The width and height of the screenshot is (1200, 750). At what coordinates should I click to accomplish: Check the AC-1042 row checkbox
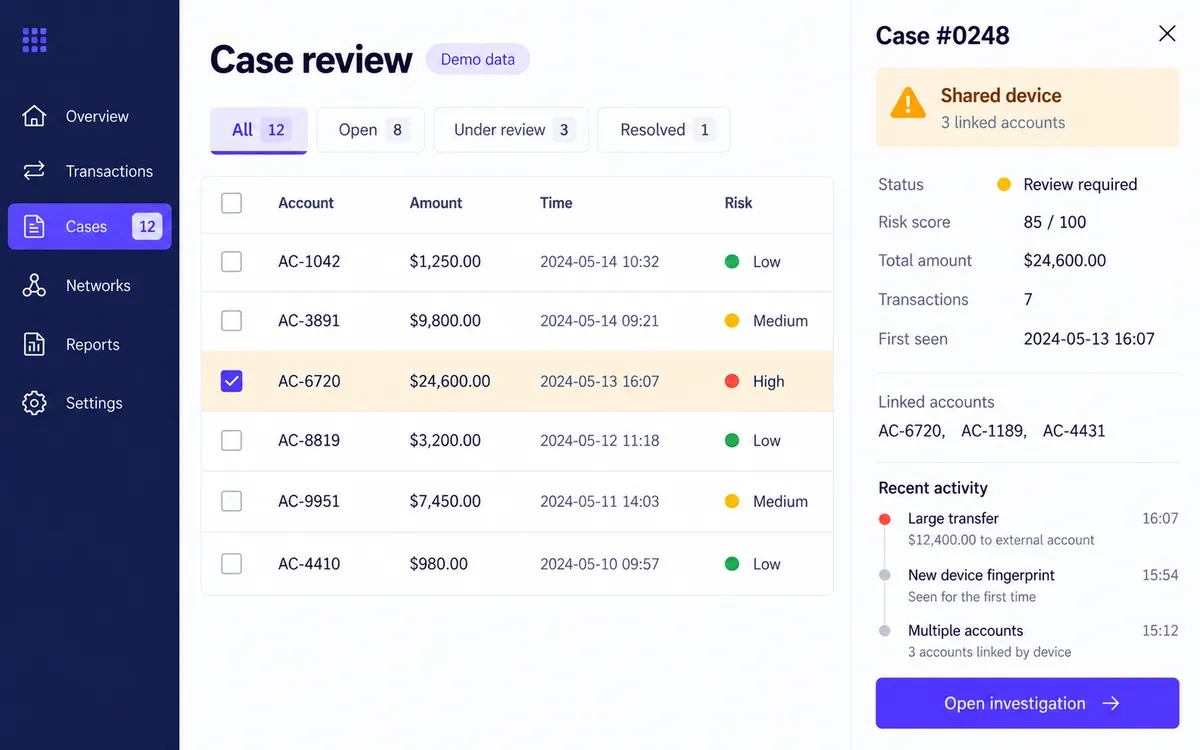(231, 262)
